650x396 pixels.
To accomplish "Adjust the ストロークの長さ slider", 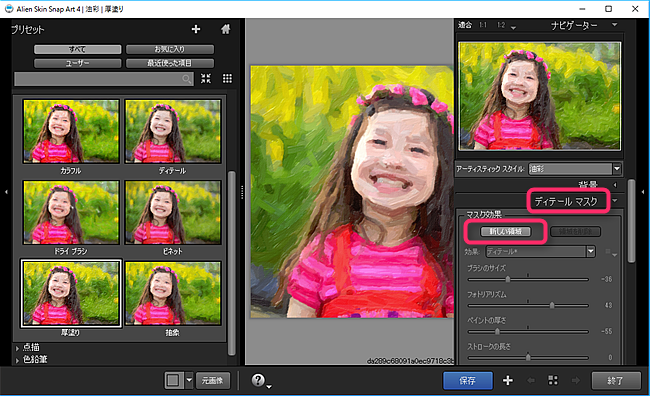I will point(528,357).
